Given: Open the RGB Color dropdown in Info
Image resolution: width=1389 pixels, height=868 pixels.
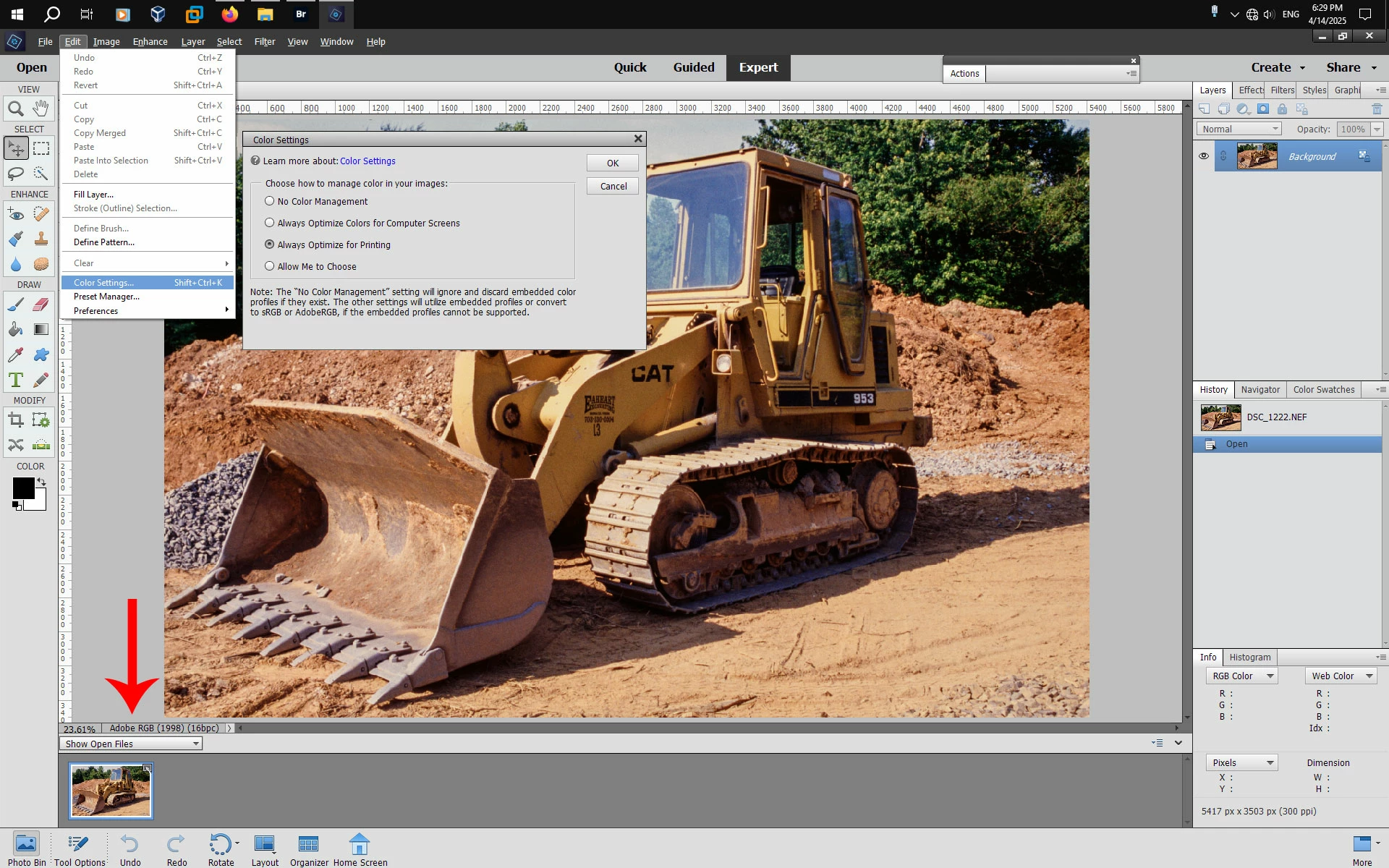Looking at the screenshot, I should click(1241, 676).
